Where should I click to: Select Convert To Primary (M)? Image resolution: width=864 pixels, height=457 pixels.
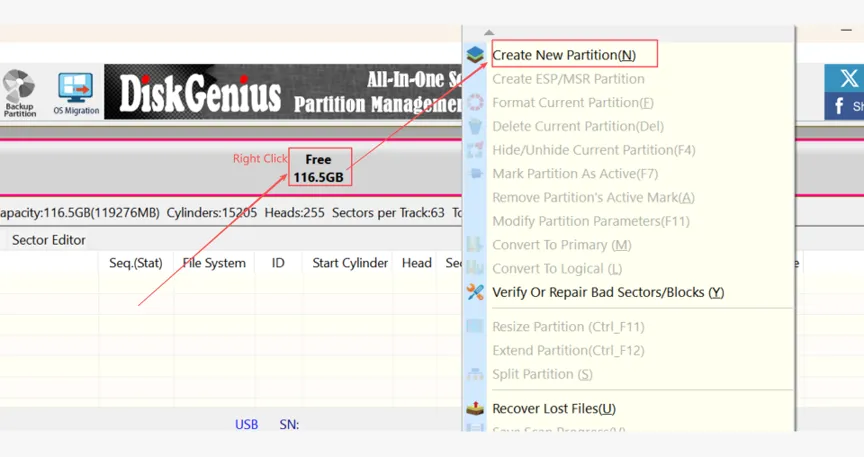[561, 245]
